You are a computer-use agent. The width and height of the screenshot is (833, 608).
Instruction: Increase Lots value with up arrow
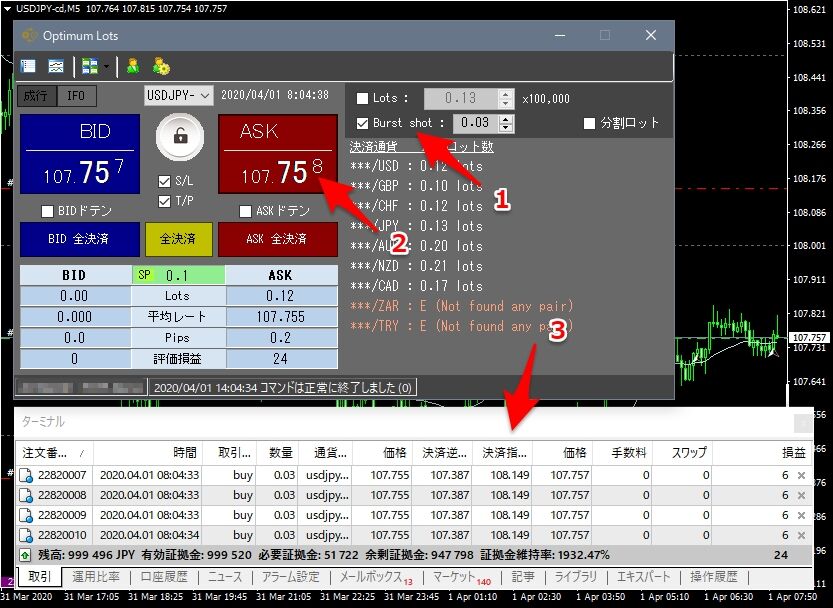tap(506, 94)
